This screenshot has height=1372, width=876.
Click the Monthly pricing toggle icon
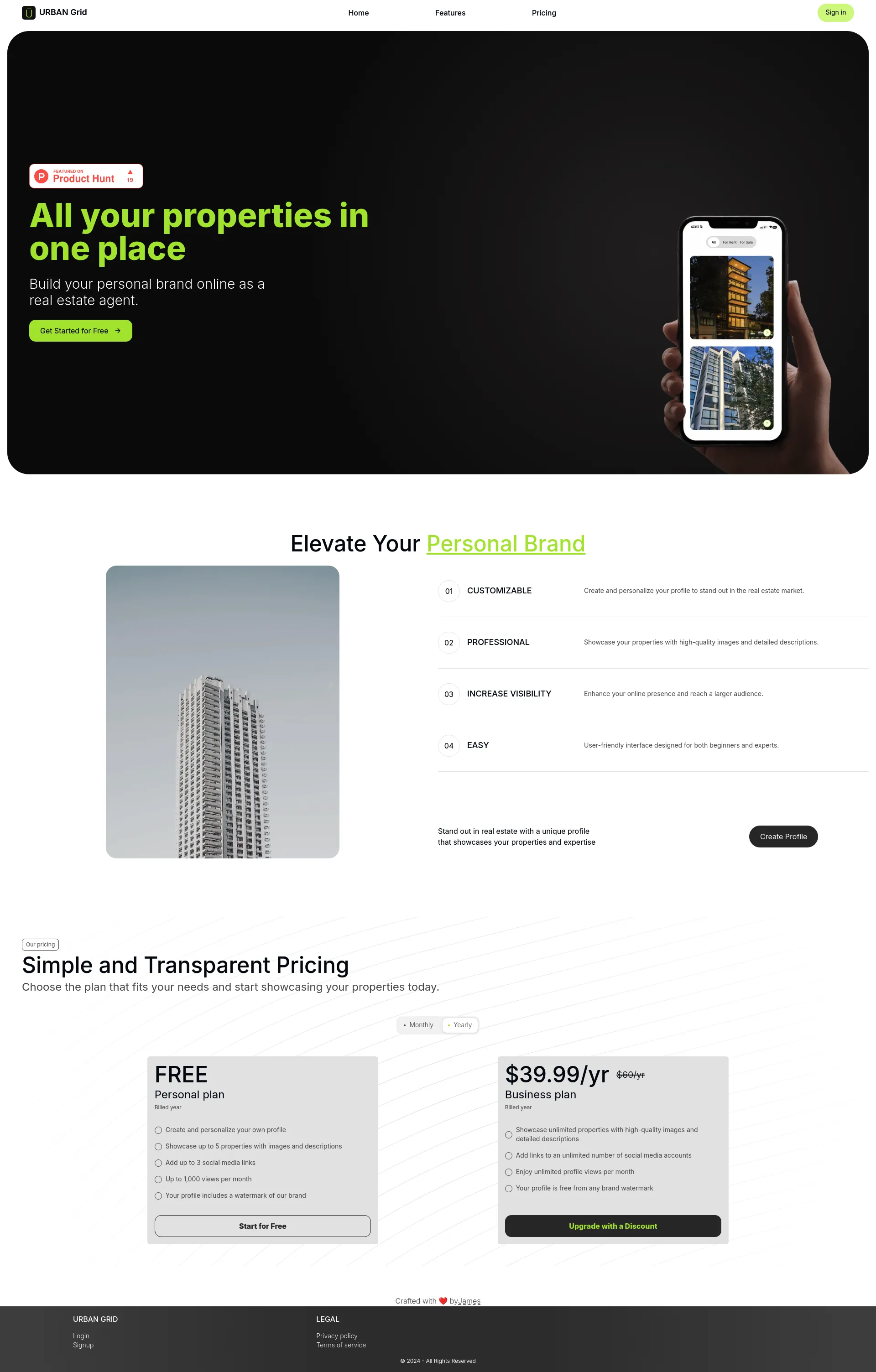[404, 1024]
